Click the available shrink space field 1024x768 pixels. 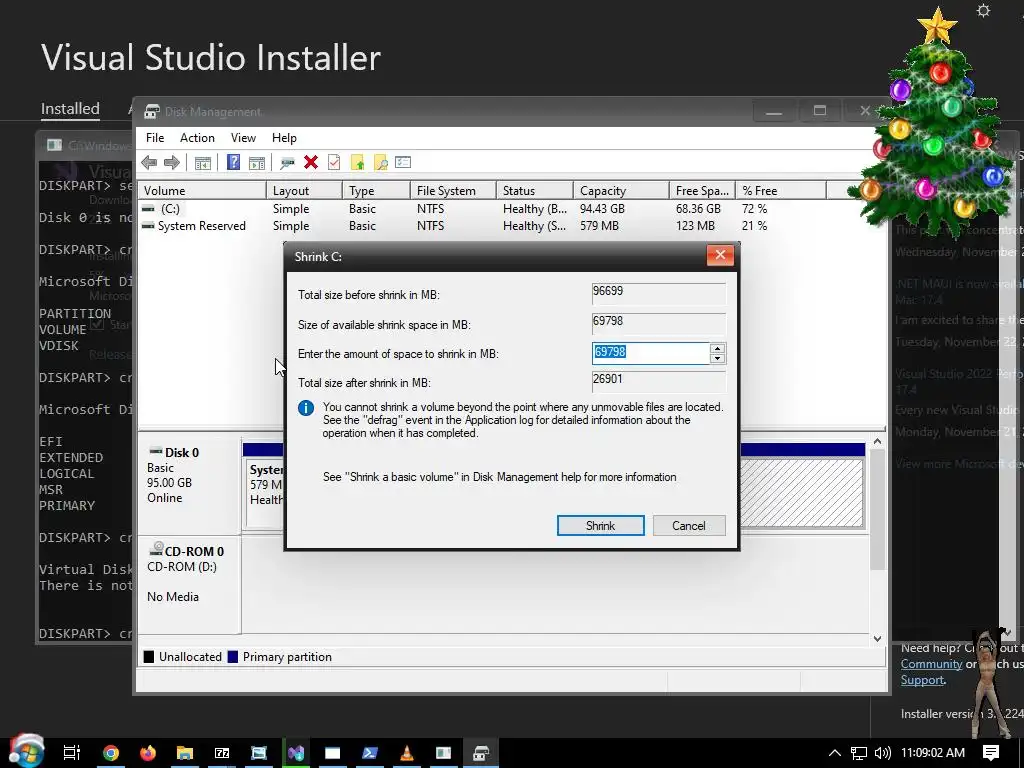click(658, 323)
